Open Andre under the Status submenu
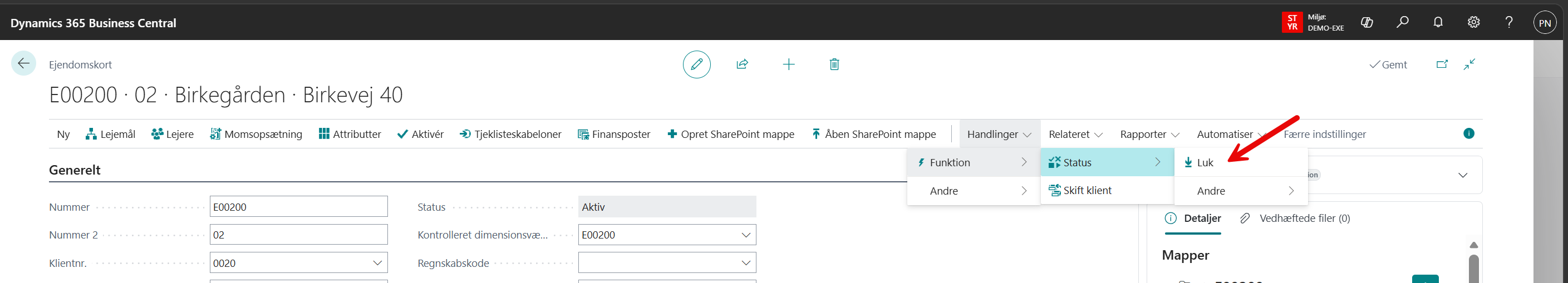 click(x=1241, y=191)
